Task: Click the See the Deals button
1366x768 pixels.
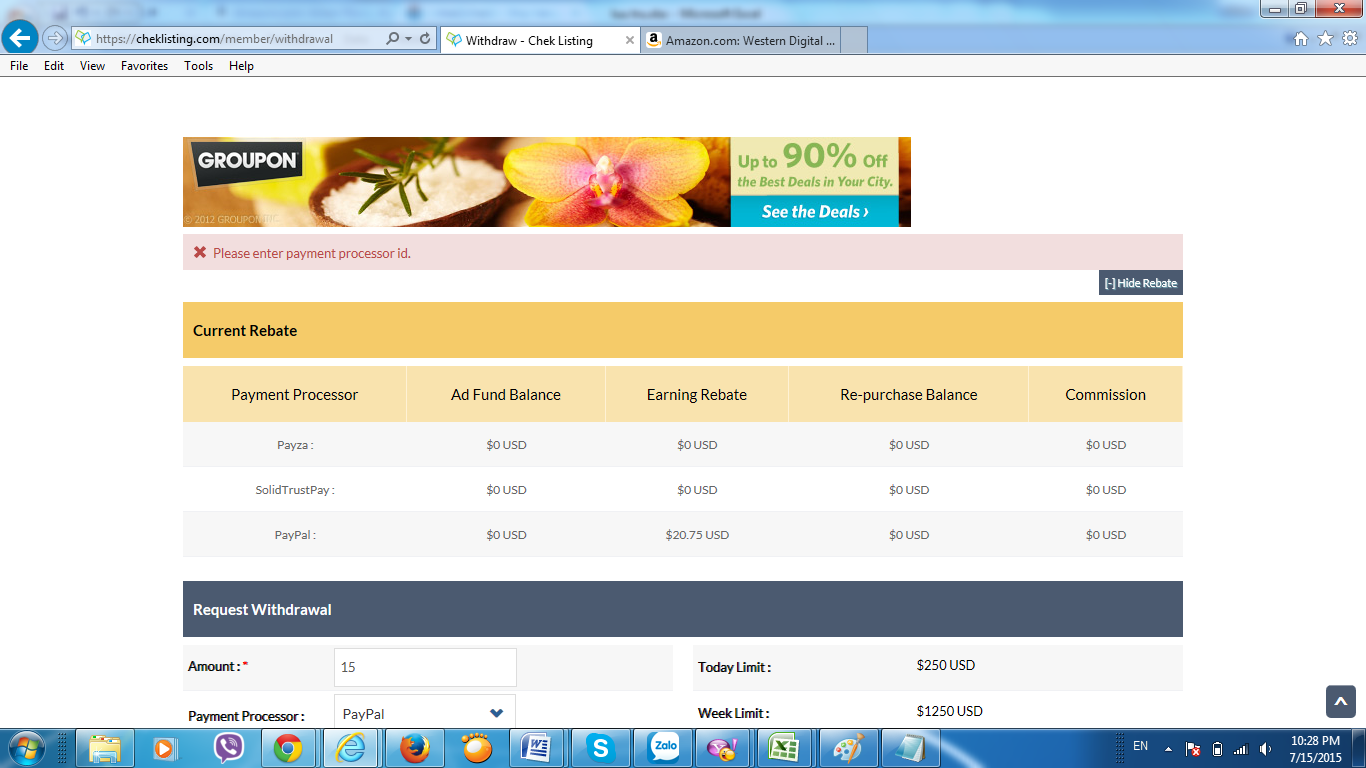Action: point(815,211)
